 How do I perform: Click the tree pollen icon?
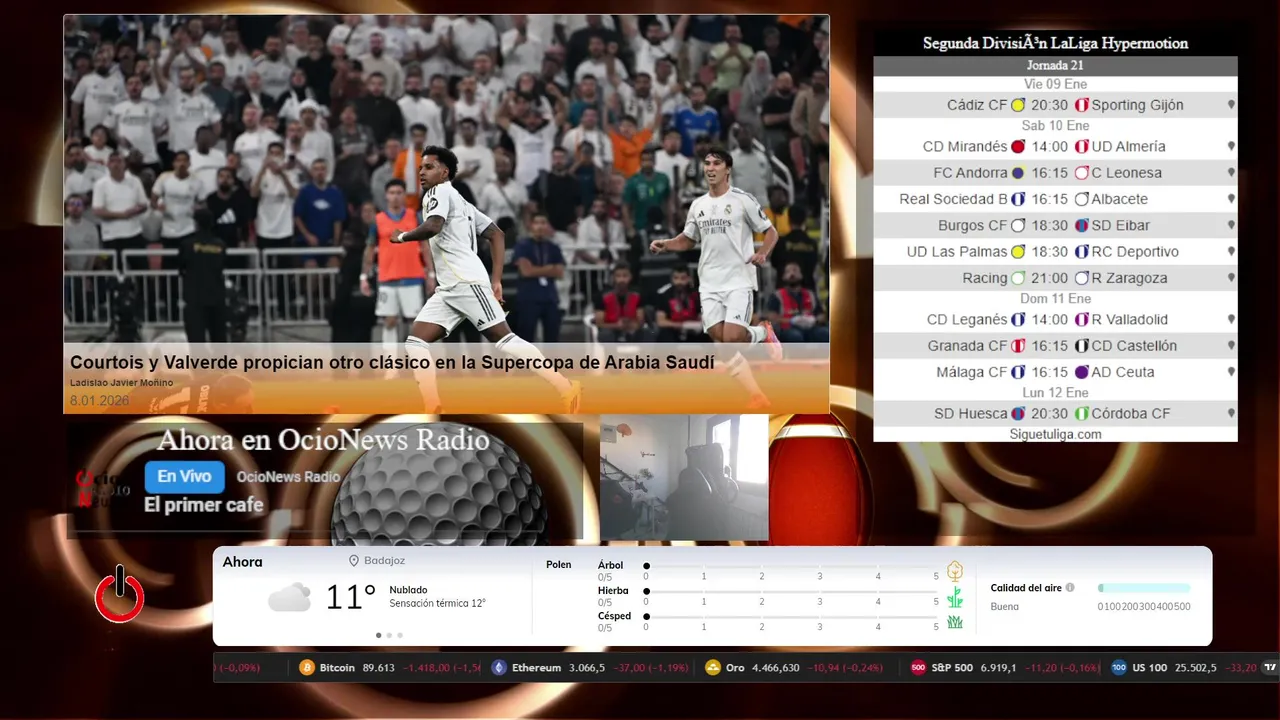click(955, 571)
